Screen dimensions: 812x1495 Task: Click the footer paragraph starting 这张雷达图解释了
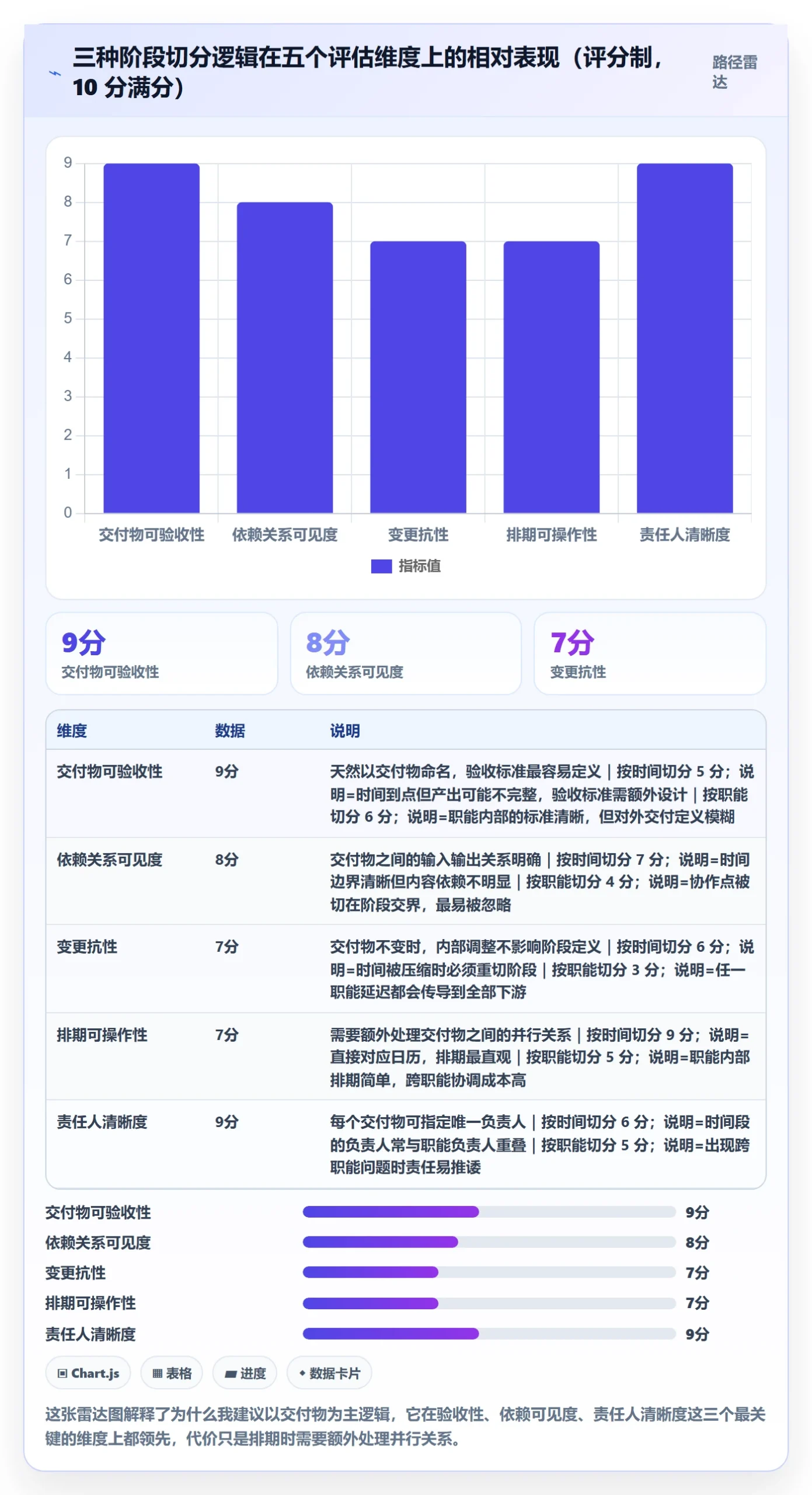tap(406, 1426)
